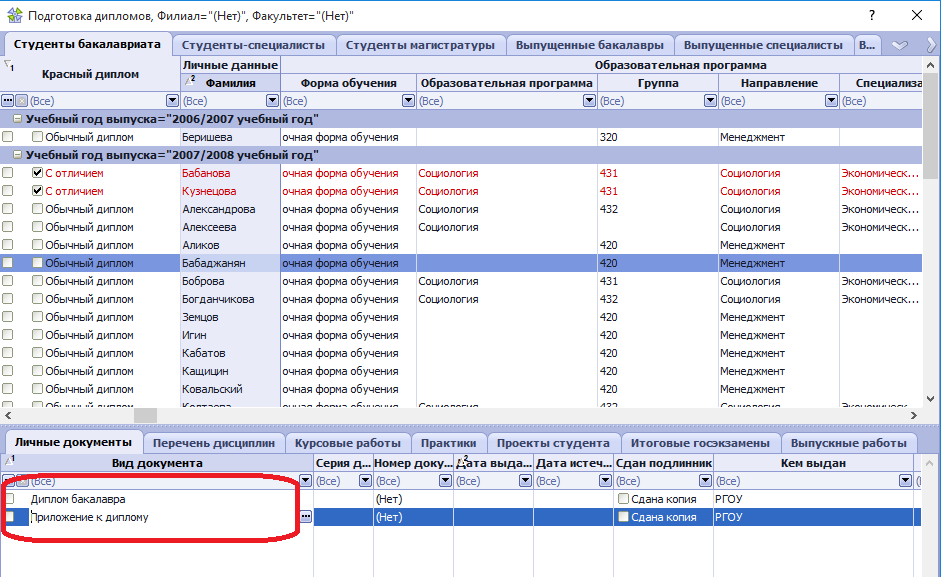
Task: Collapse the 2007/2008 учебный год group
Action: click(x=17, y=155)
